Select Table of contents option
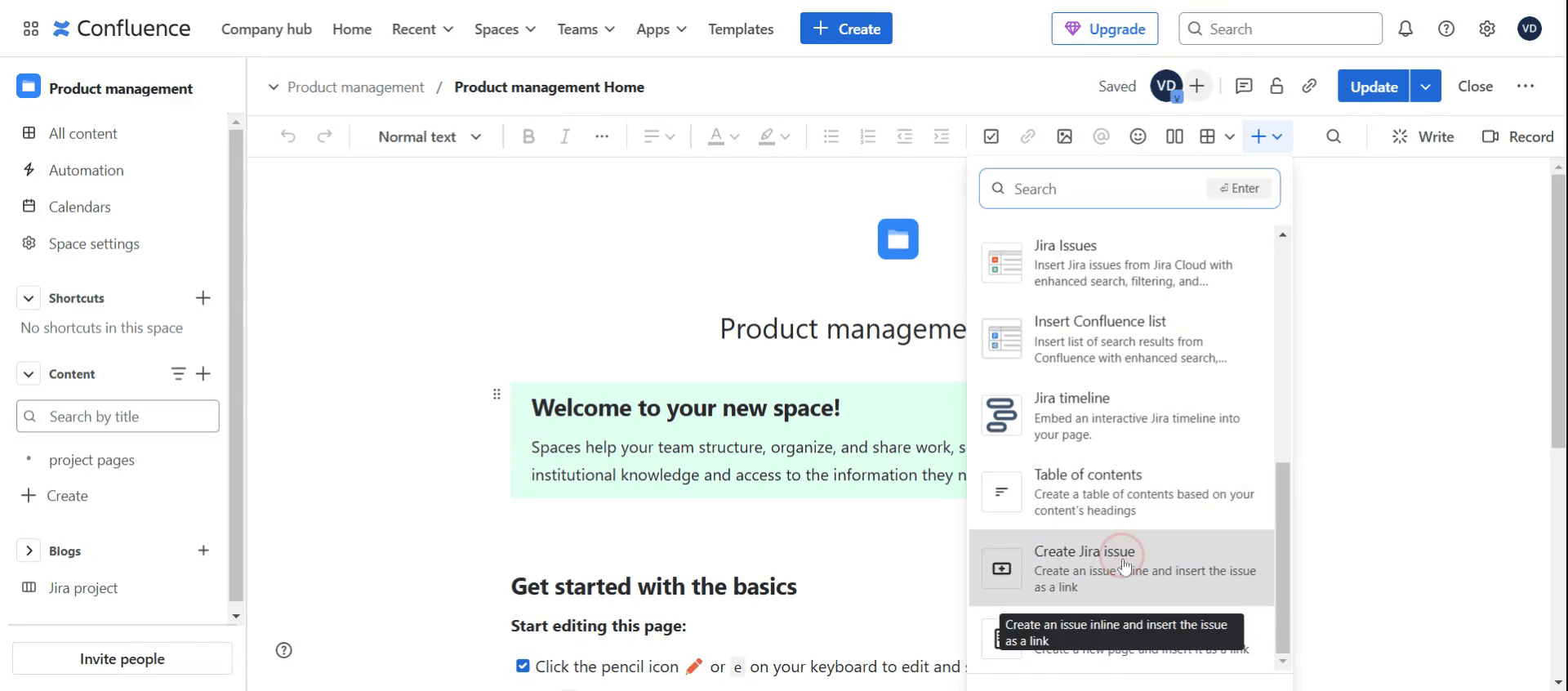This screenshot has height=691, width=1568. pyautogui.click(x=1121, y=492)
